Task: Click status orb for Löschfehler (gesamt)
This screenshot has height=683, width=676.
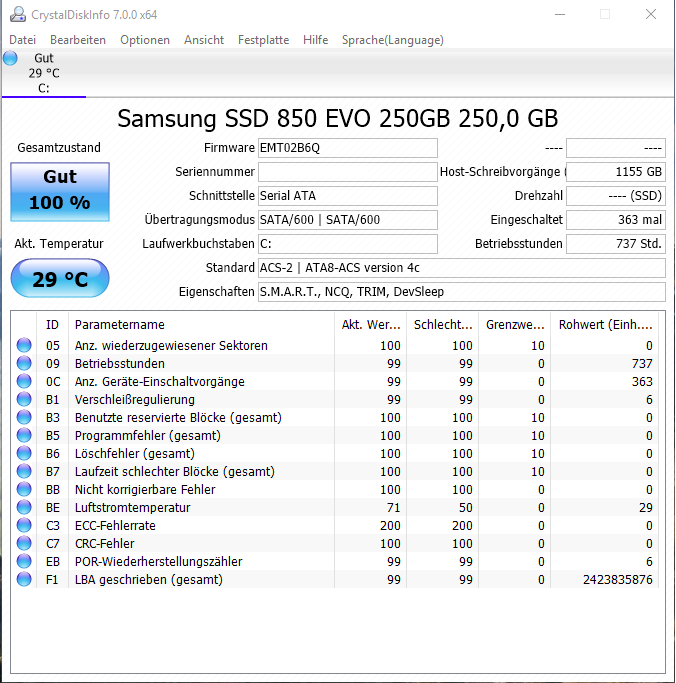Action: click(24, 453)
